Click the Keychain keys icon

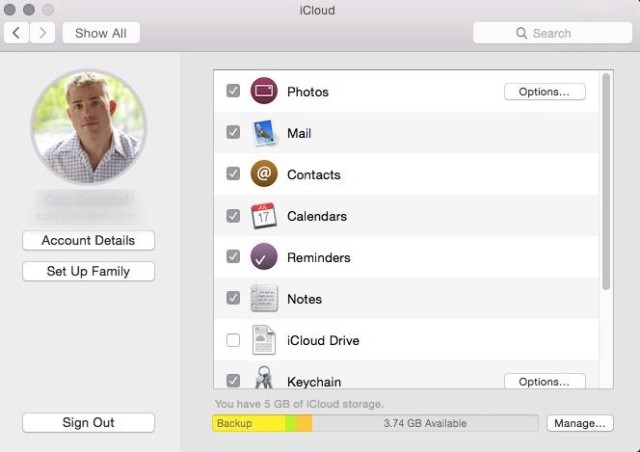264,379
